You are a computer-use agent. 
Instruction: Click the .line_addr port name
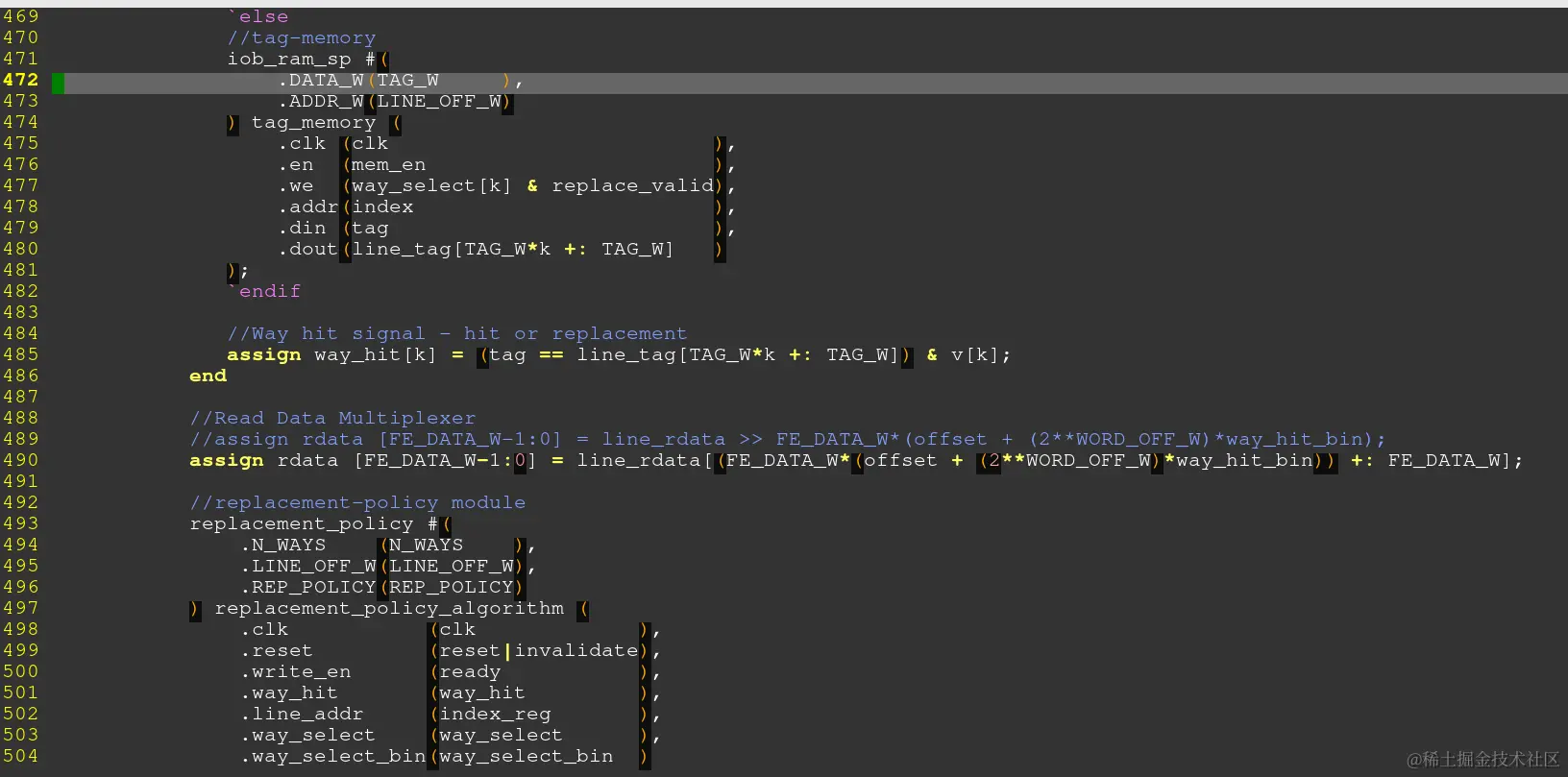[302, 714]
